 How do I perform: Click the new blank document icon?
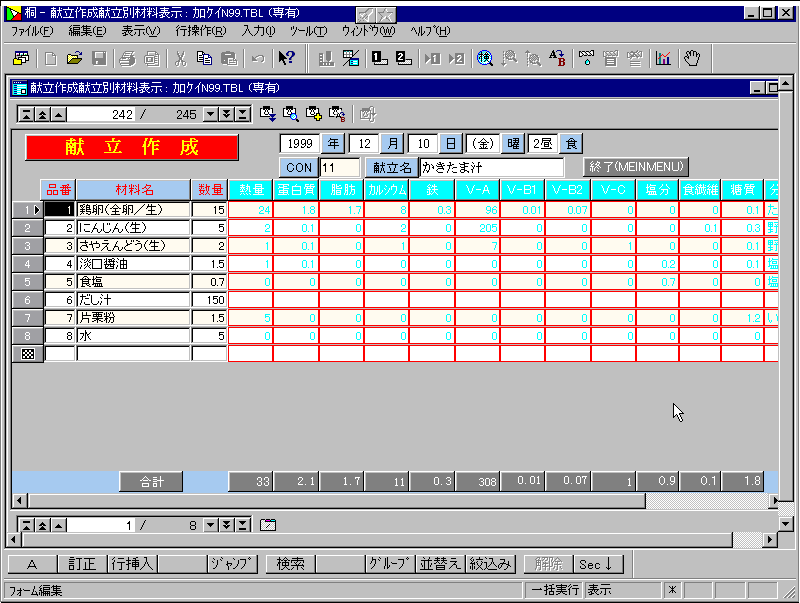pyautogui.click(x=50, y=58)
